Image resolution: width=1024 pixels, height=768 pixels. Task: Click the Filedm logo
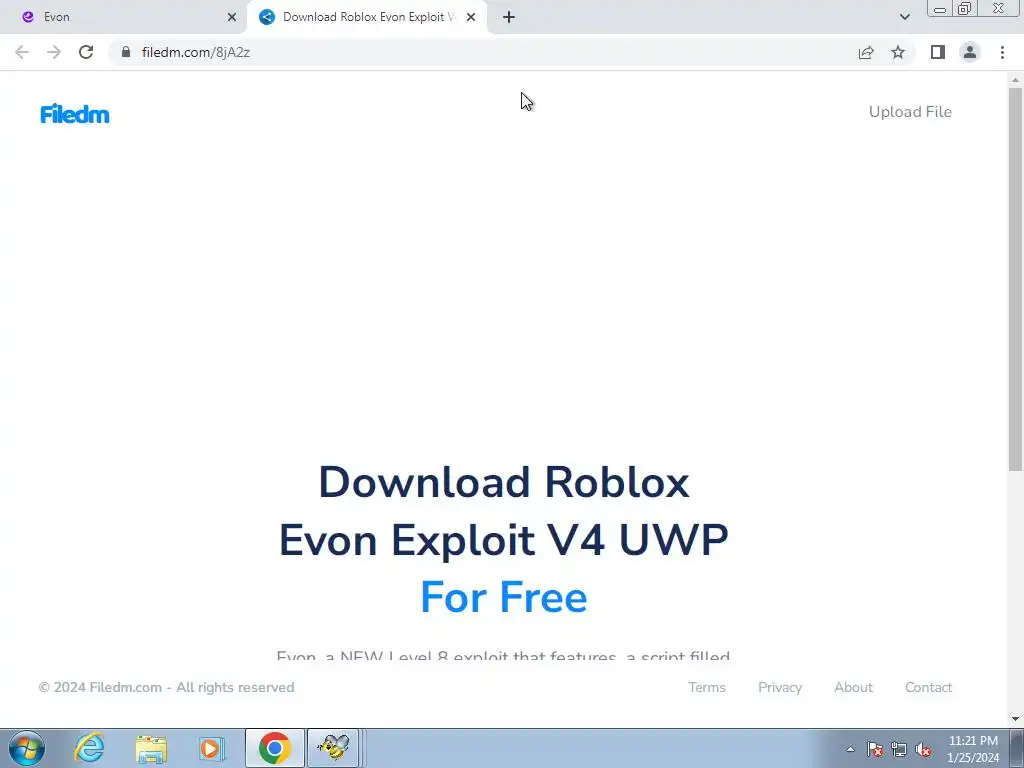click(x=74, y=114)
